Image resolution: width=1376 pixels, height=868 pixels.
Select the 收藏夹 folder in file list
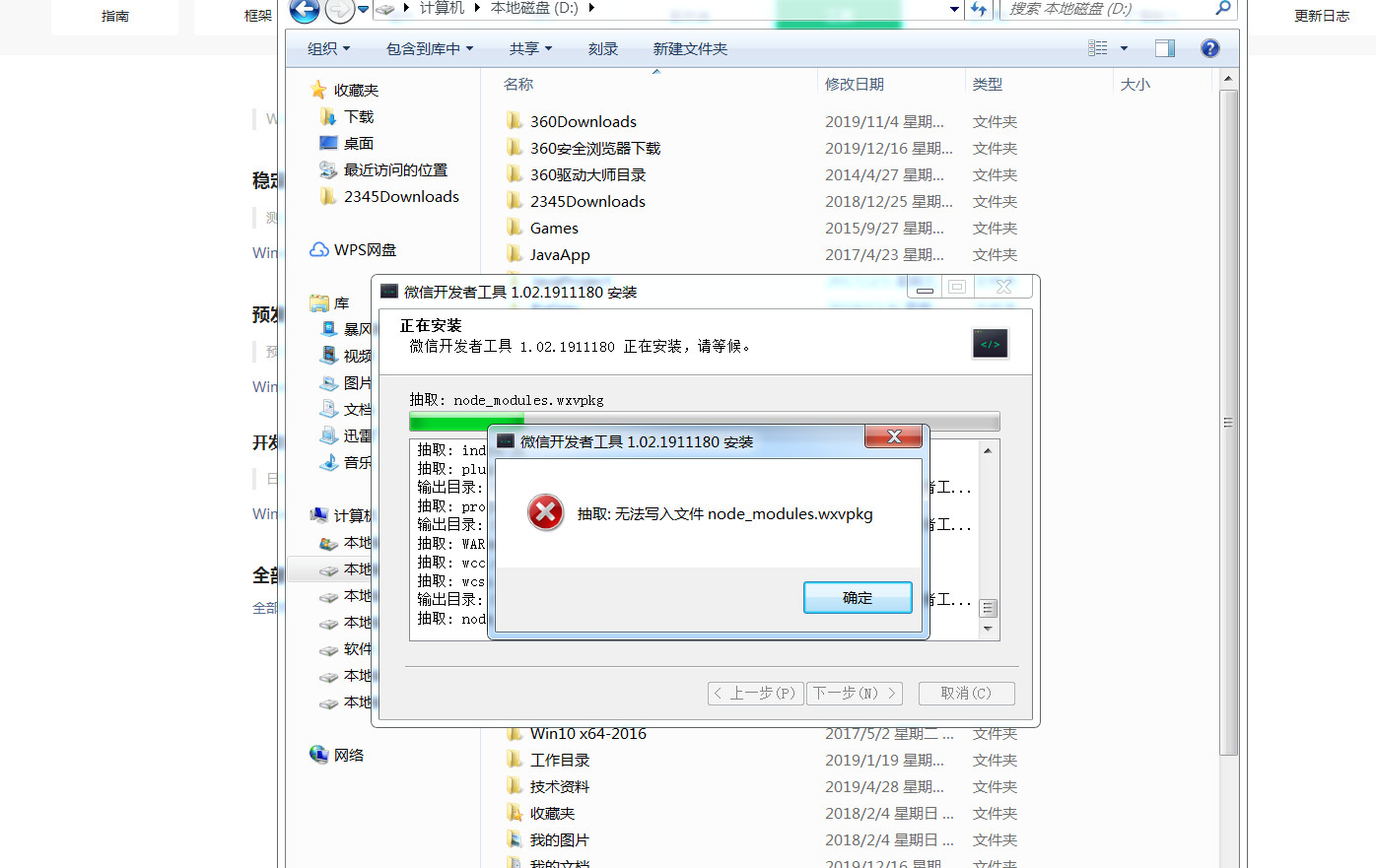(552, 813)
